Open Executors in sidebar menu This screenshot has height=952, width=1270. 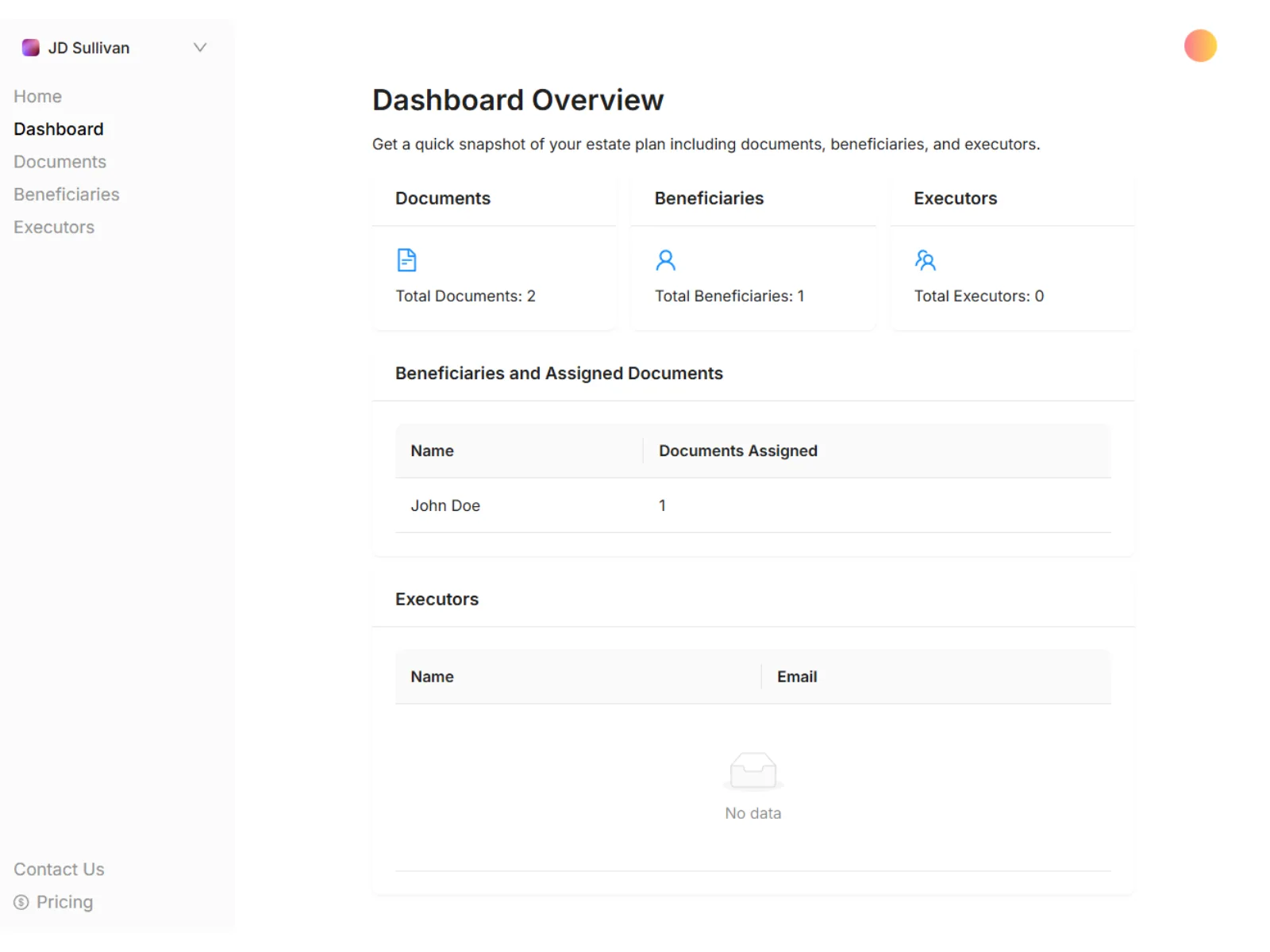pos(54,227)
